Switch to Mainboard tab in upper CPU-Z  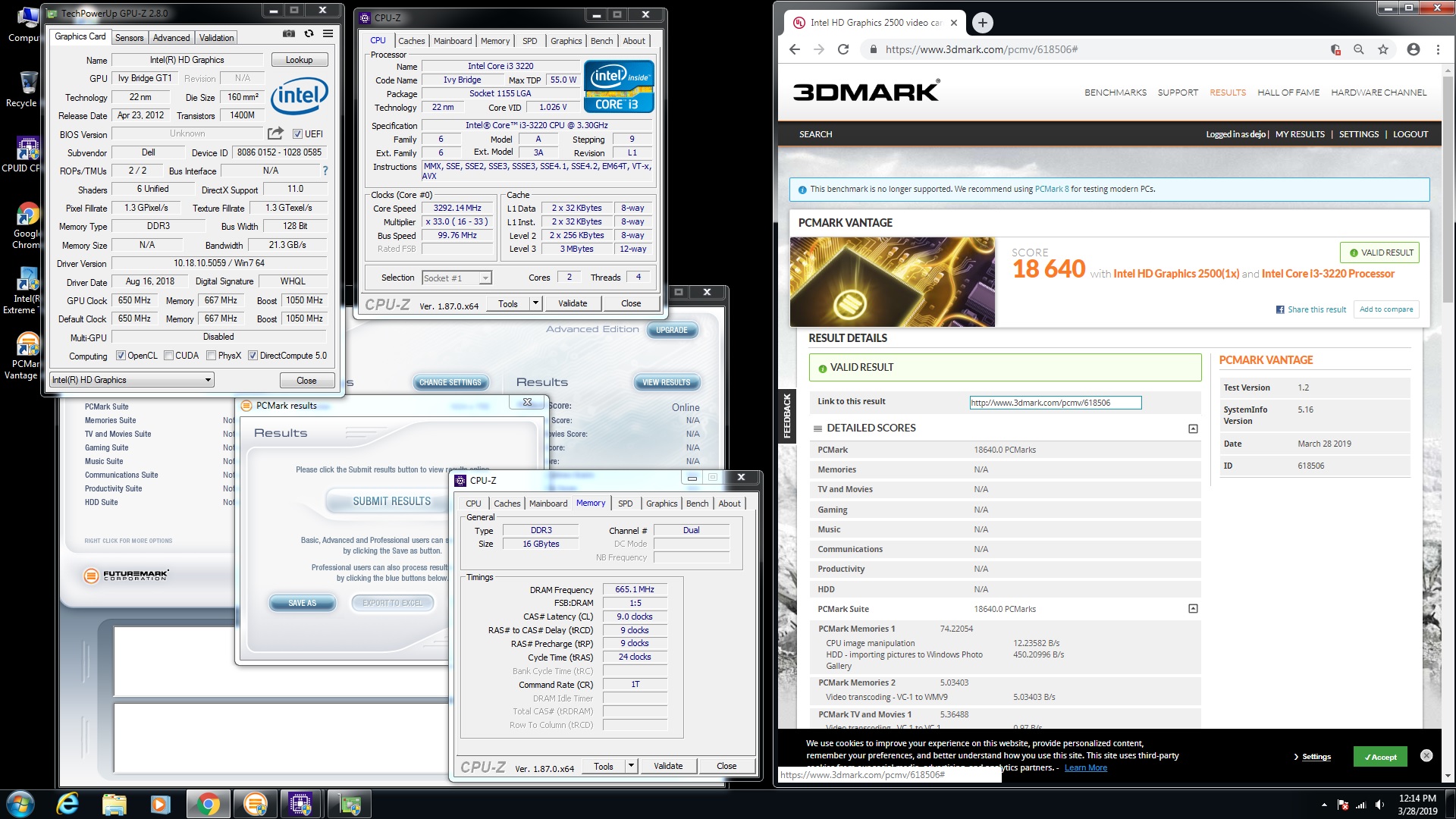(453, 41)
